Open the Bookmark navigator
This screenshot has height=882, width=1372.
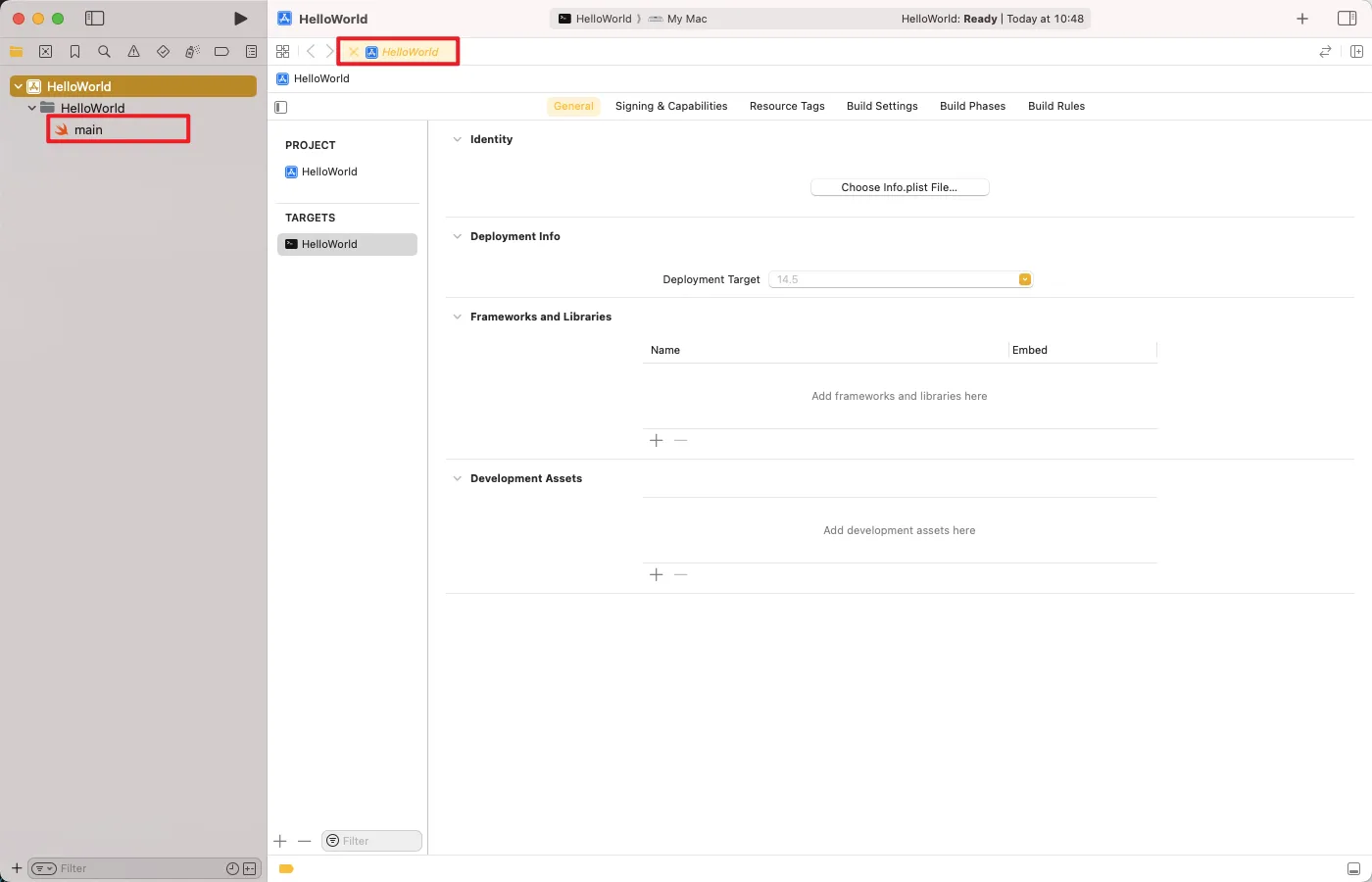74,51
